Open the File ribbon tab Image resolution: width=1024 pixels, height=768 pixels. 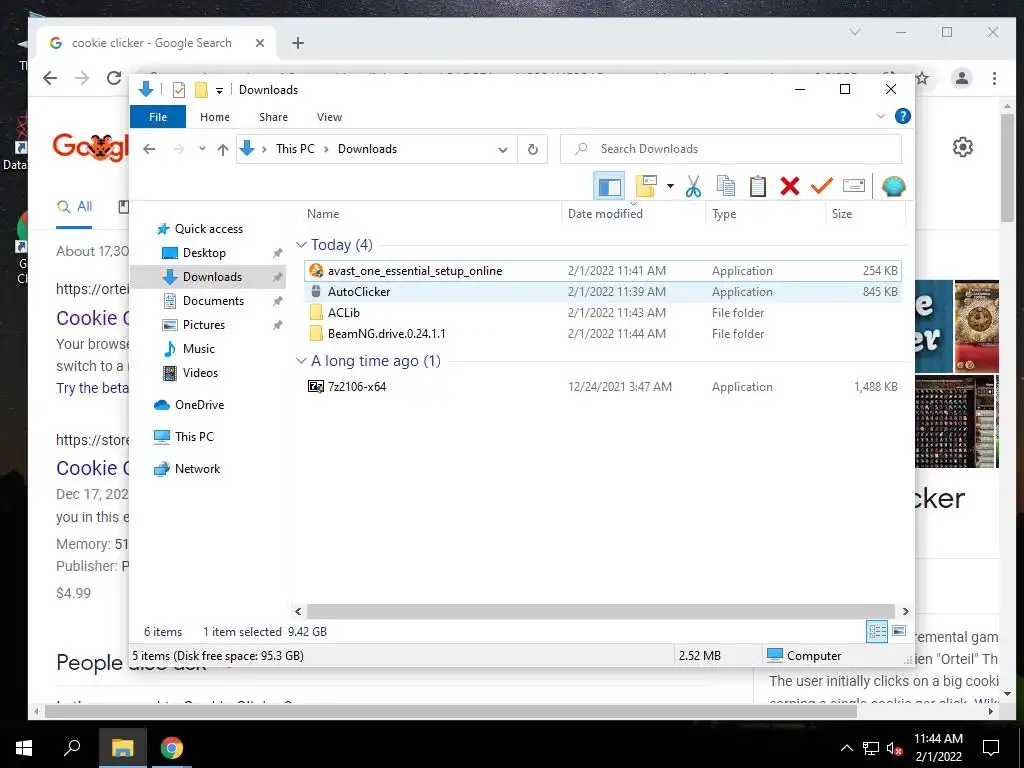[x=158, y=117]
